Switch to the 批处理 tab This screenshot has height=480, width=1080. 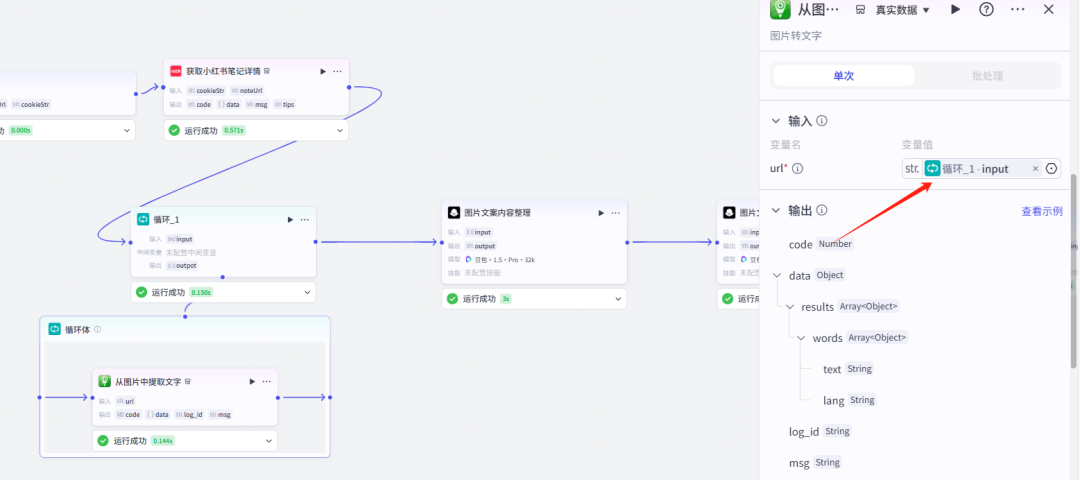(x=987, y=76)
